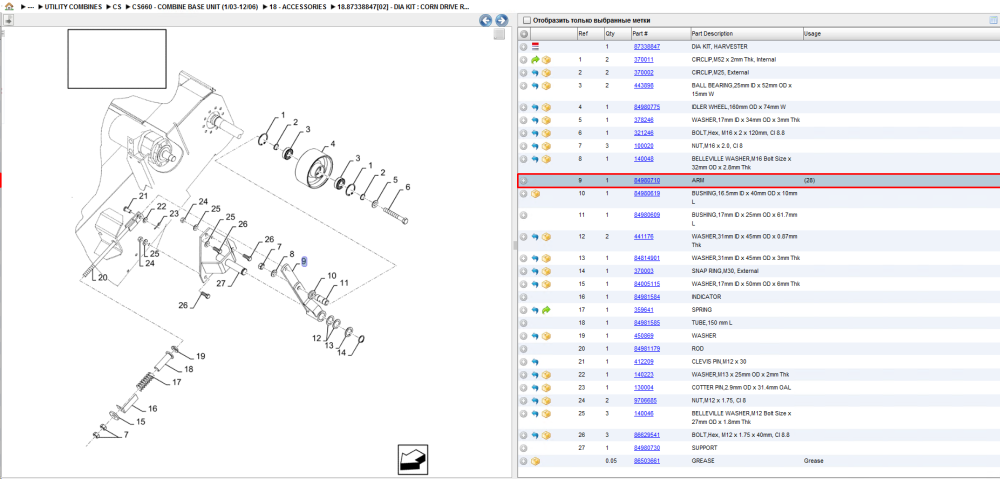Open the '---' breadcrumb level
The height and width of the screenshot is (479, 1000).
31,6
